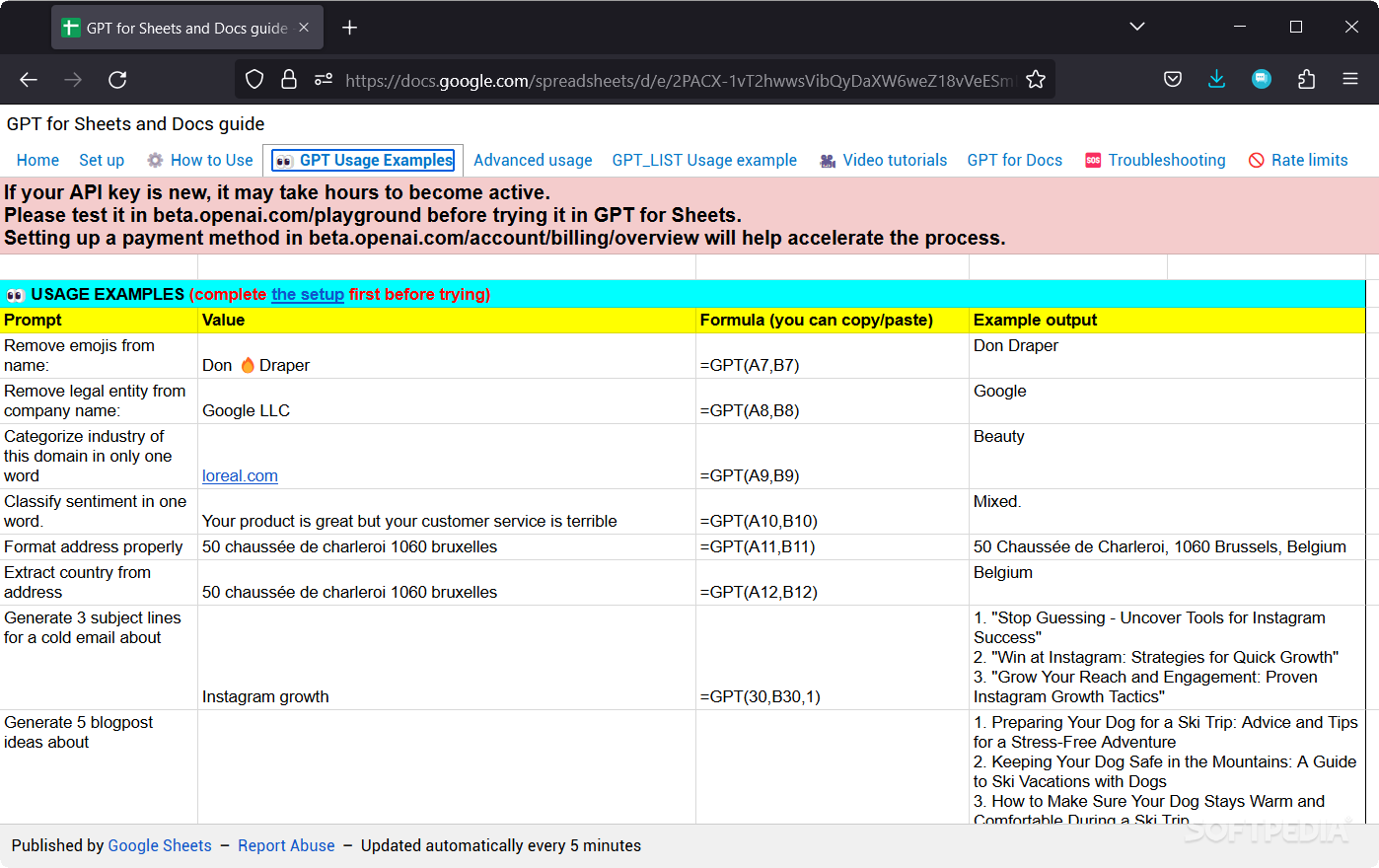Open the downloads arrow icon

click(x=1217, y=80)
